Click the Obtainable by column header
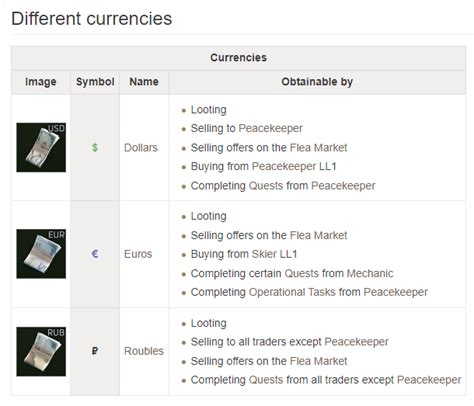474x406 pixels. click(317, 82)
